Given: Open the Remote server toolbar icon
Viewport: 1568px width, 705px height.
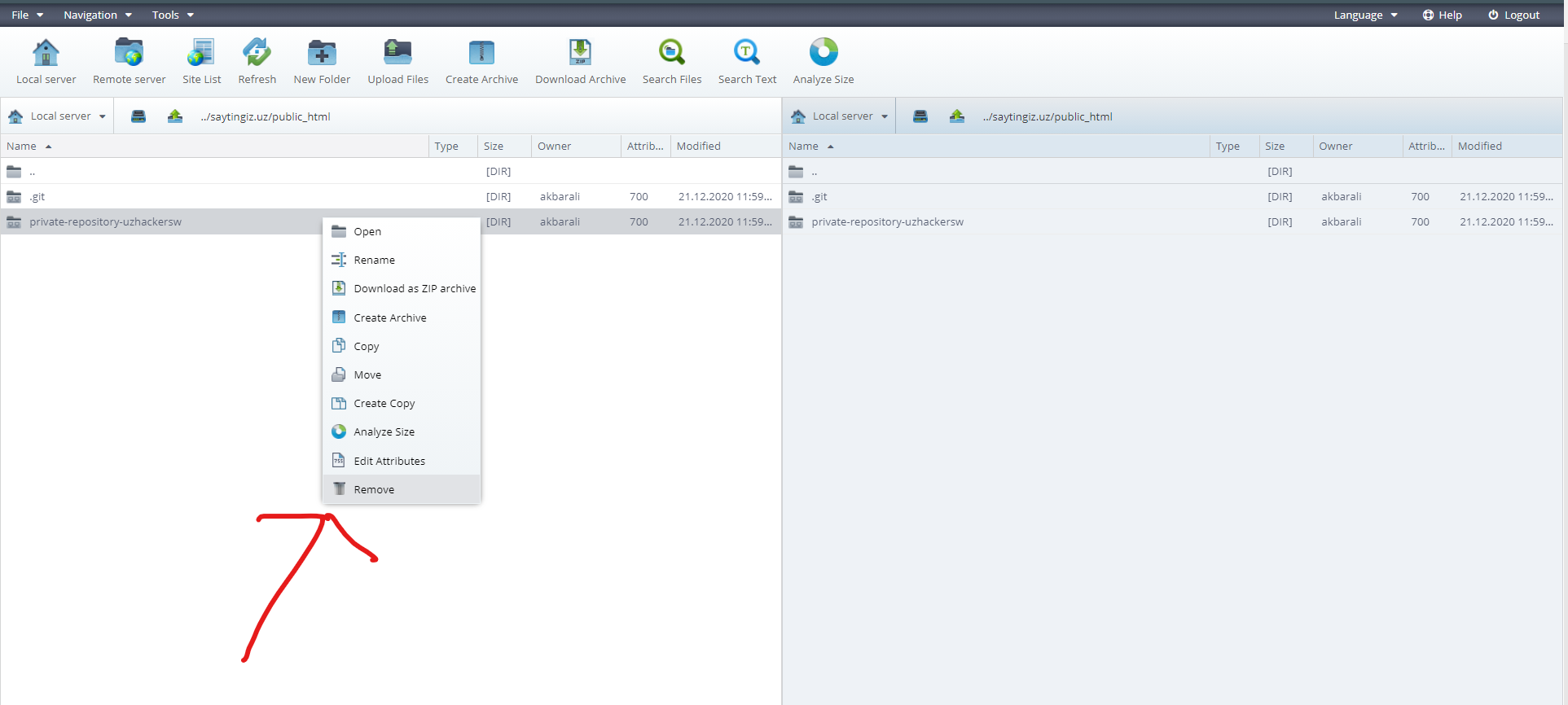Looking at the screenshot, I should pos(129,53).
